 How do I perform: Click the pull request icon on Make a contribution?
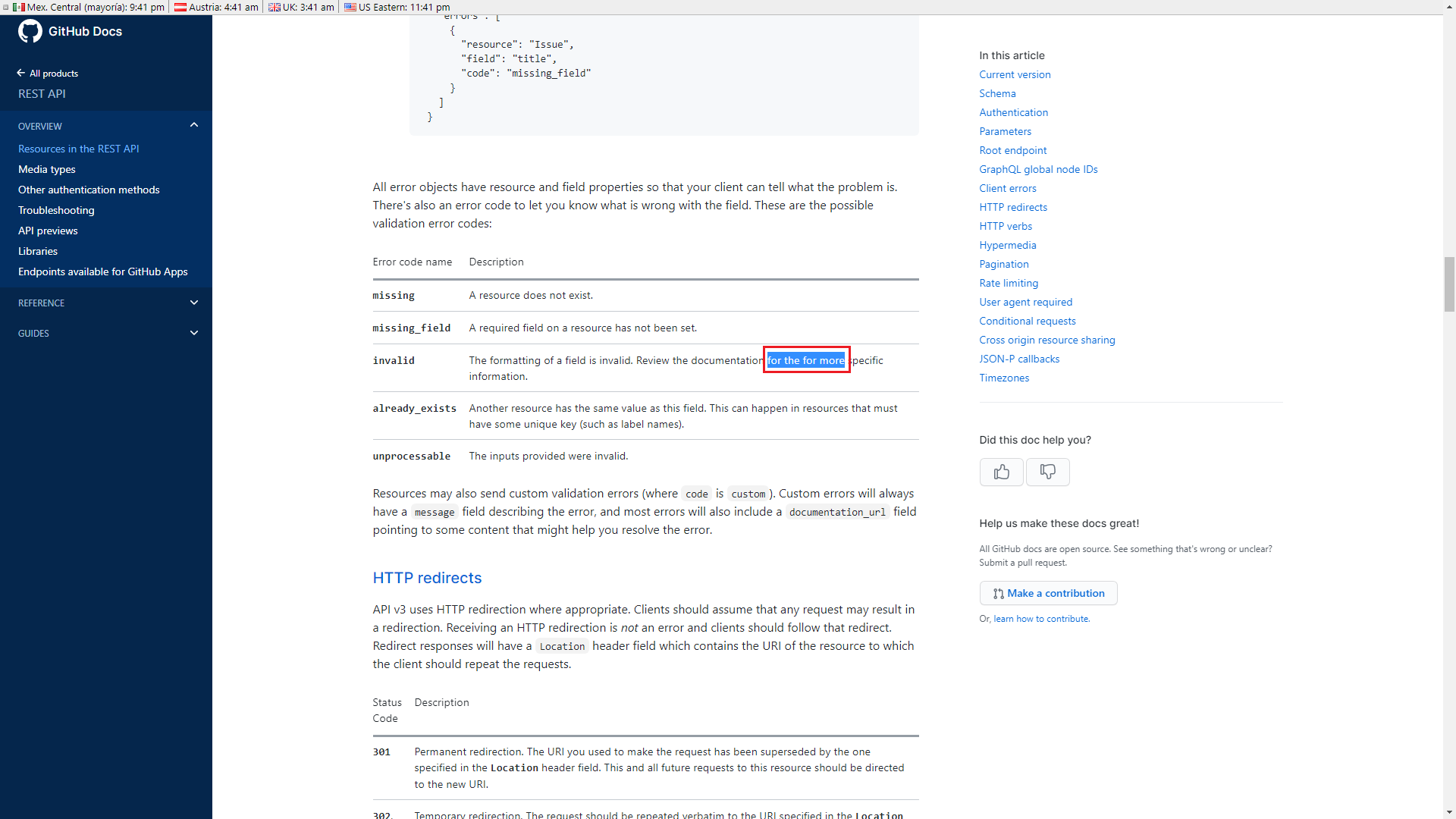point(999,593)
